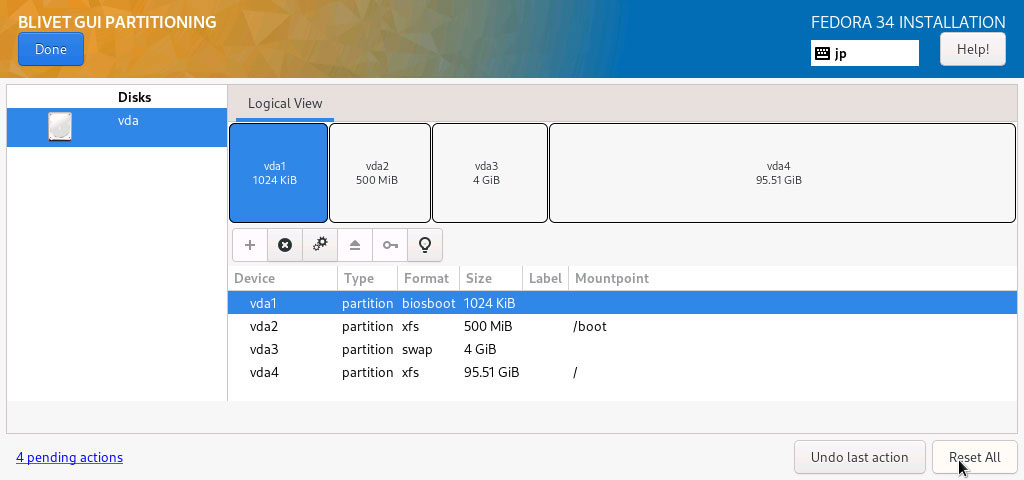Select the vda hard disk icon
Screen dimensions: 1024x480
[x=59, y=127]
